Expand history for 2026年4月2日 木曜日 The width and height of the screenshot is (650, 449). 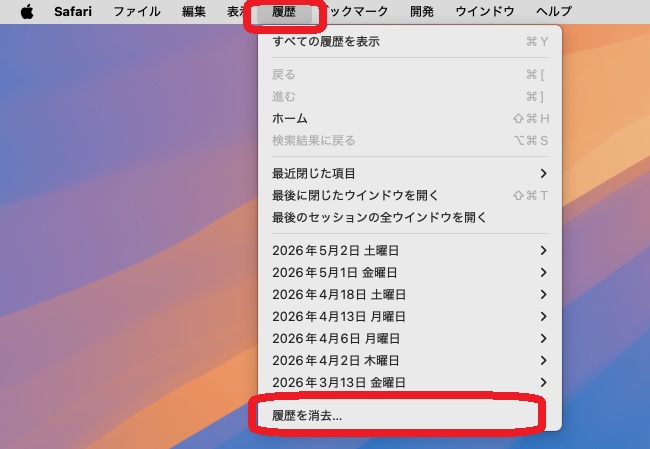pos(410,360)
